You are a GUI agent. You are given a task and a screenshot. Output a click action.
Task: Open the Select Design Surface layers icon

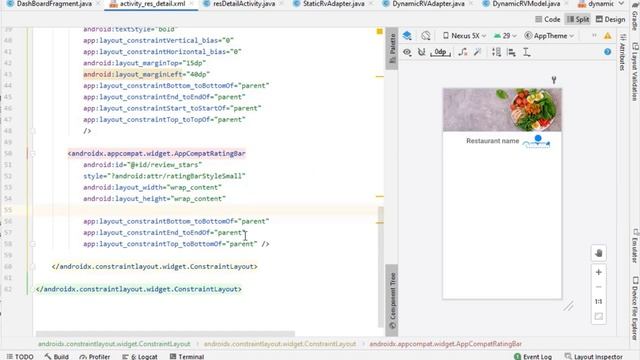(407, 36)
